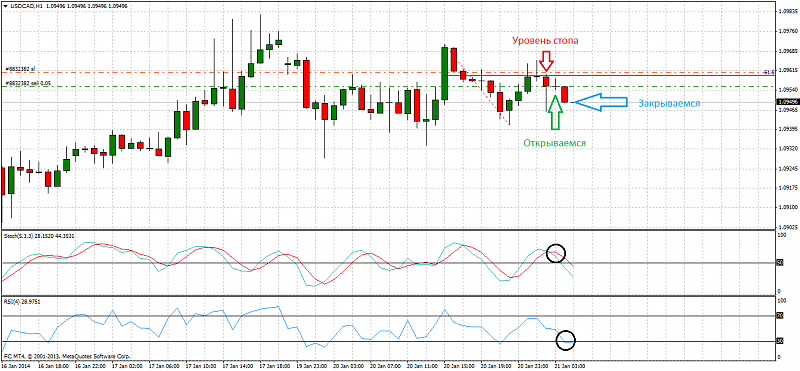This screenshot has height=371, width=800.
Task: Click the RSI 30 level label
Action: (780, 340)
